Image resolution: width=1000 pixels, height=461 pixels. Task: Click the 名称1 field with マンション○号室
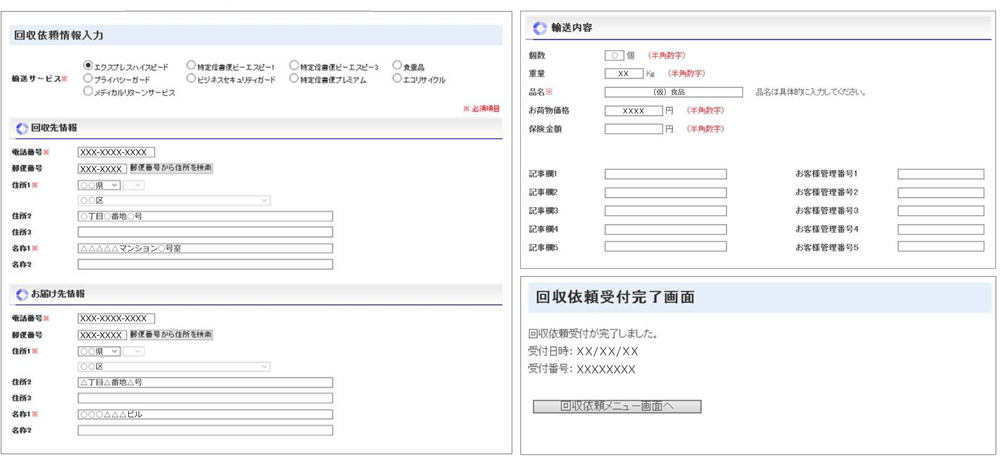(x=205, y=248)
